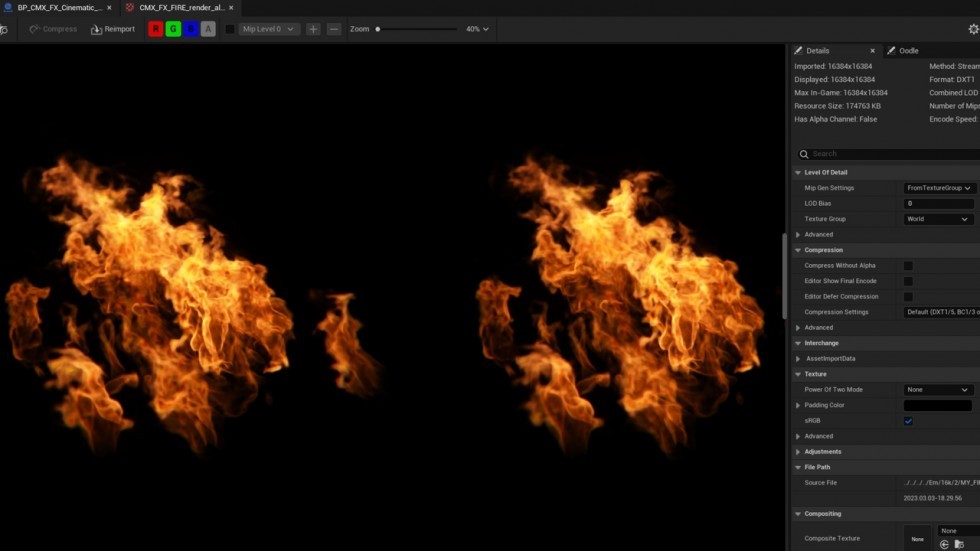
Task: Switch to the BP_CMX_FX_Cinematic tab
Action: click(58, 8)
